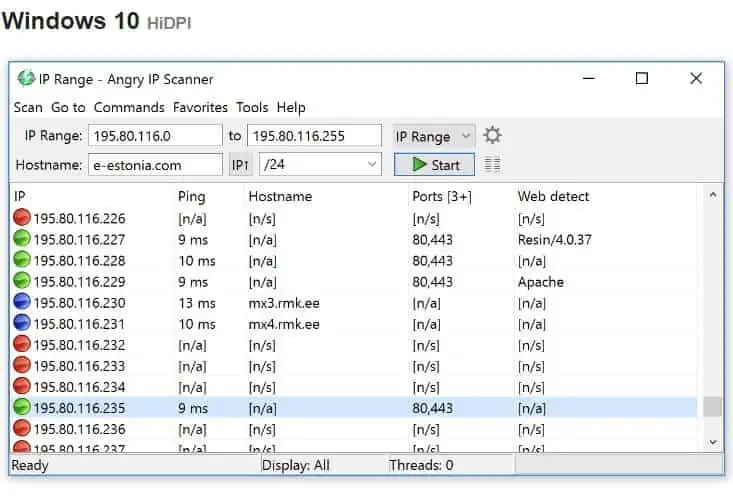This screenshot has height=496, width=733.
Task: Click the Display: All status entry
Action: (x=295, y=465)
